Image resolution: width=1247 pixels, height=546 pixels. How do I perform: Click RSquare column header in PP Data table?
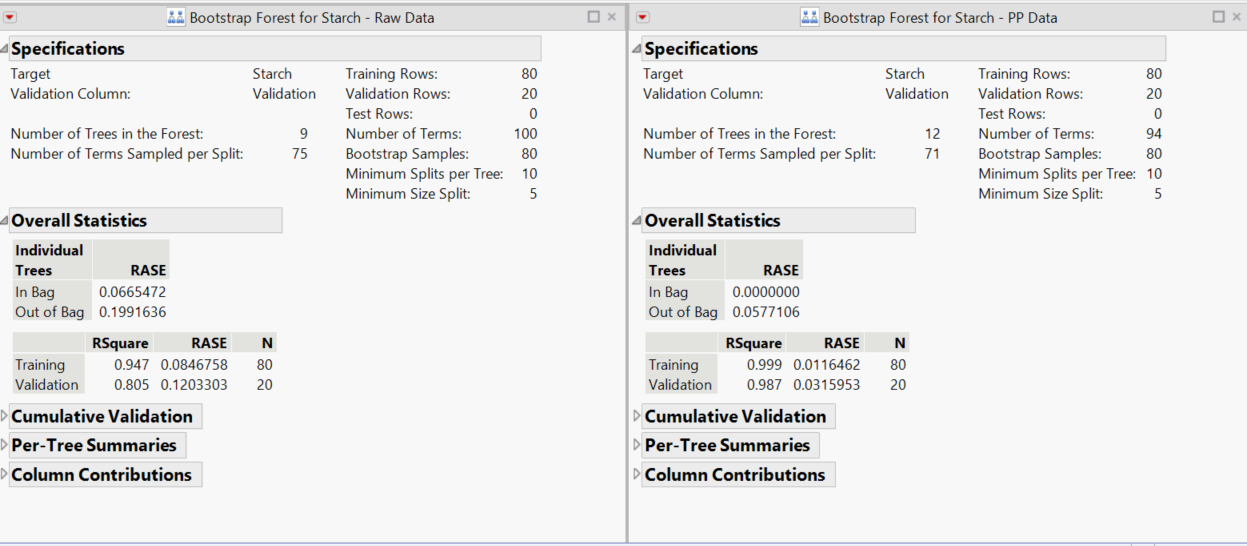(754, 343)
